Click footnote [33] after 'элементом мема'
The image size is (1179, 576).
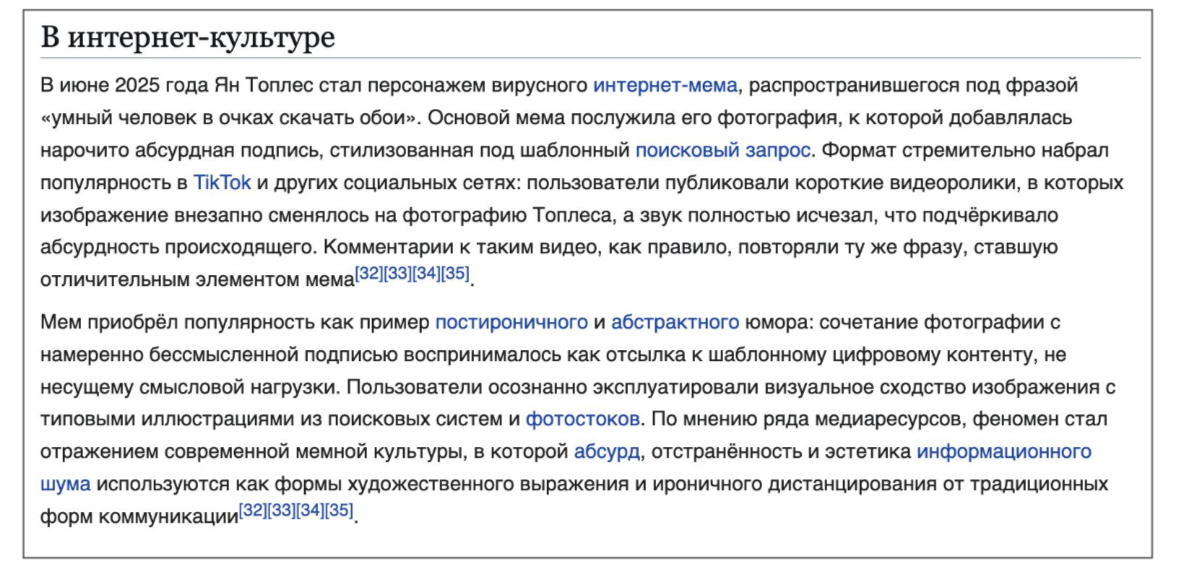point(398,274)
